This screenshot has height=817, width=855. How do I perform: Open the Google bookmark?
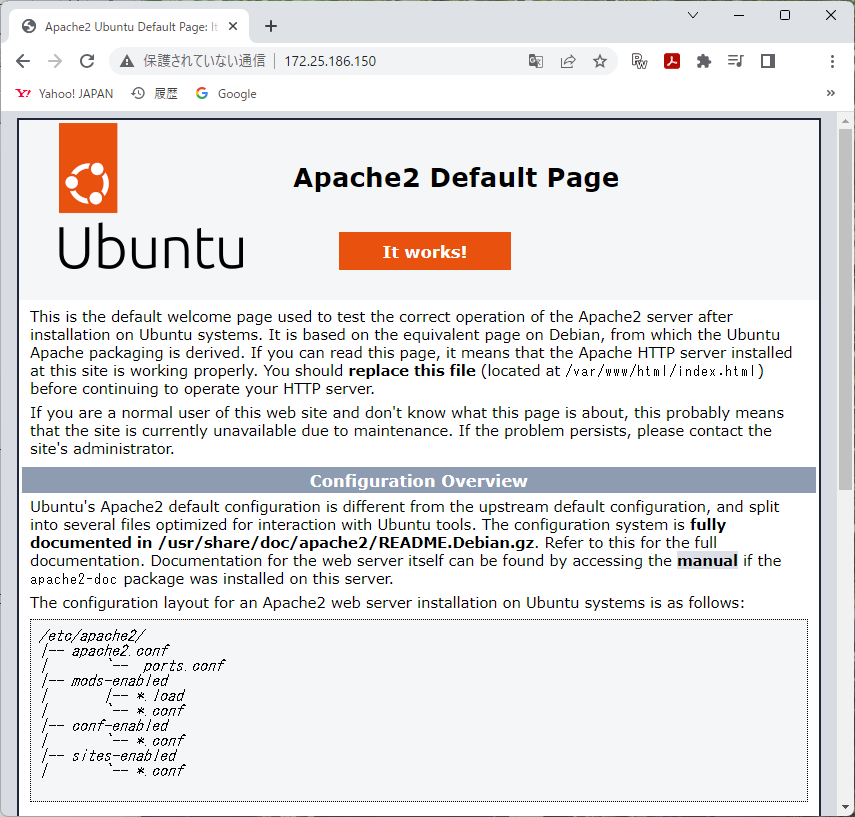226,94
